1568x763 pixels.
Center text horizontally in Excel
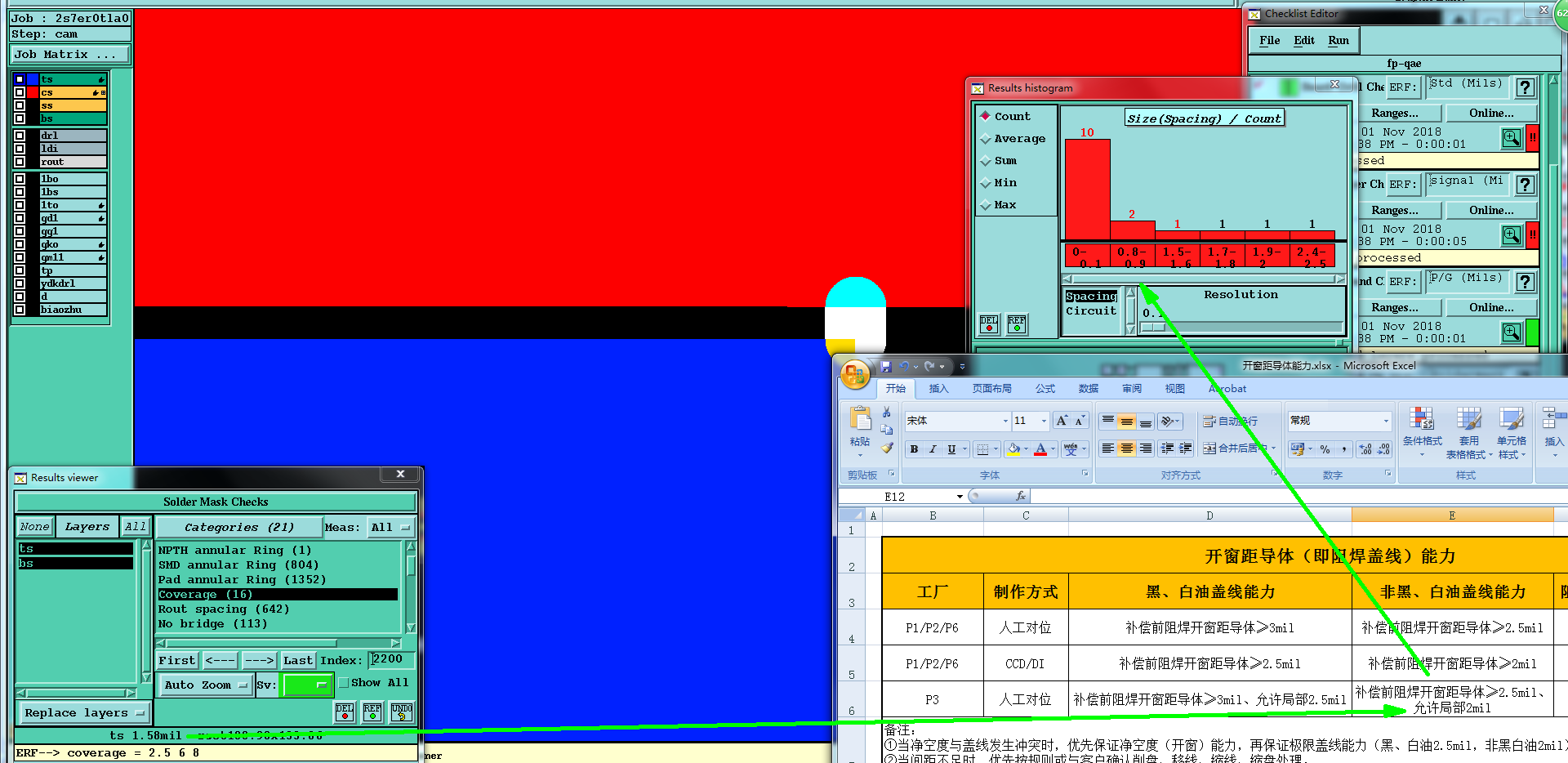click(1126, 448)
